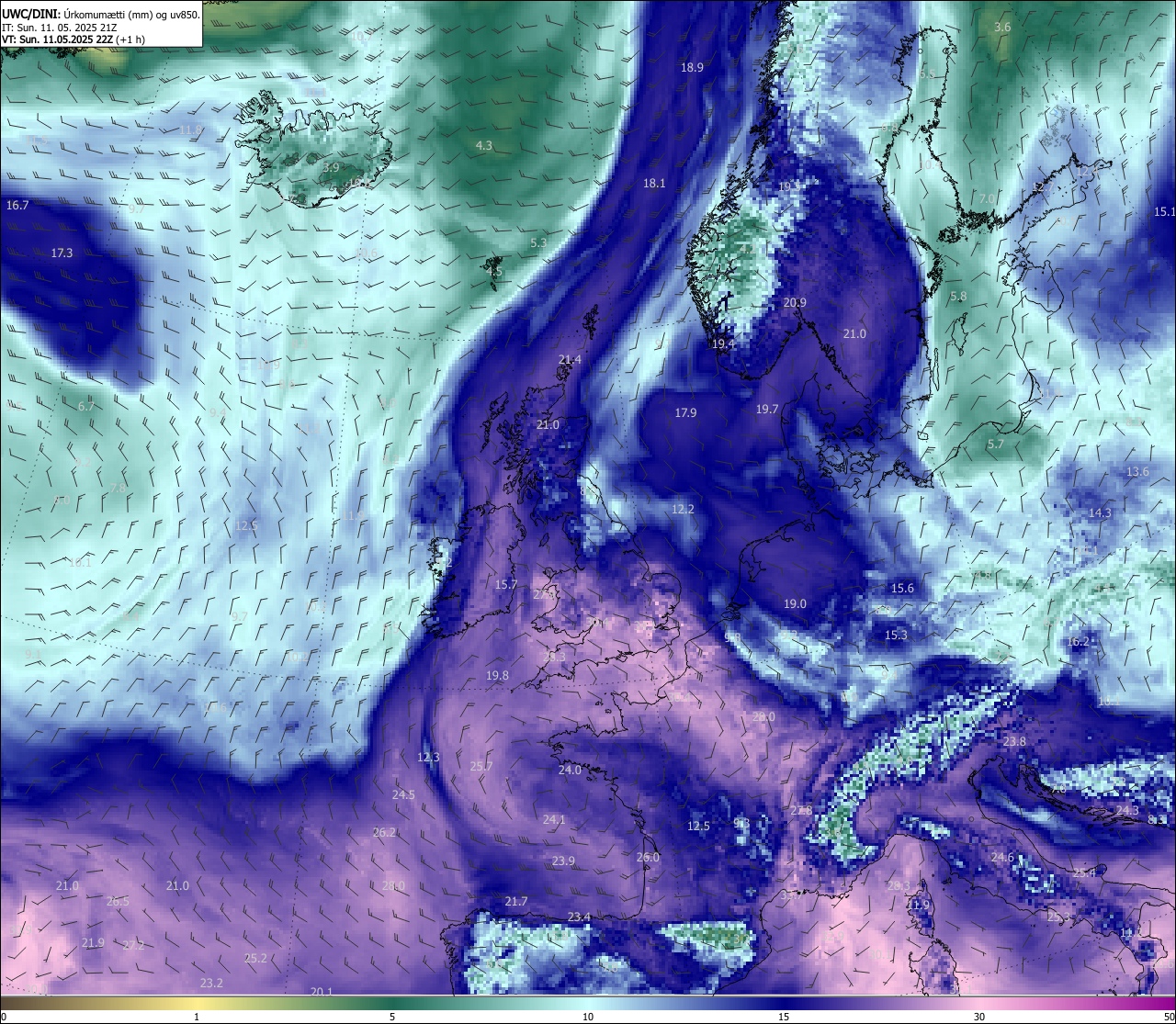This screenshot has height=1024, width=1176.
Task: Click the 18.9 value off northern Norway
Action: click(x=692, y=67)
